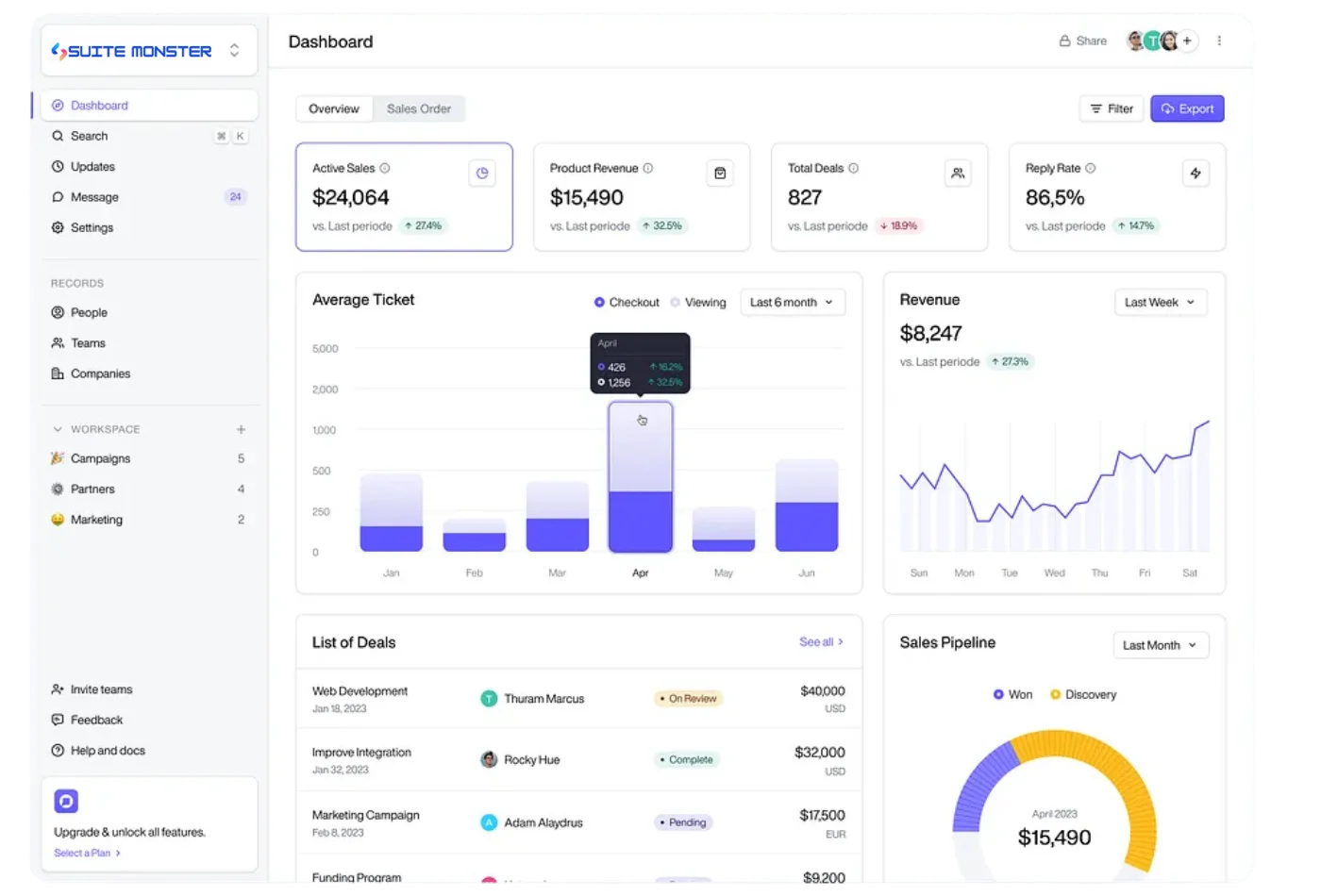Viewport: 1321px width, 896px height.
Task: Open Updates in the sidebar
Action: (92, 167)
